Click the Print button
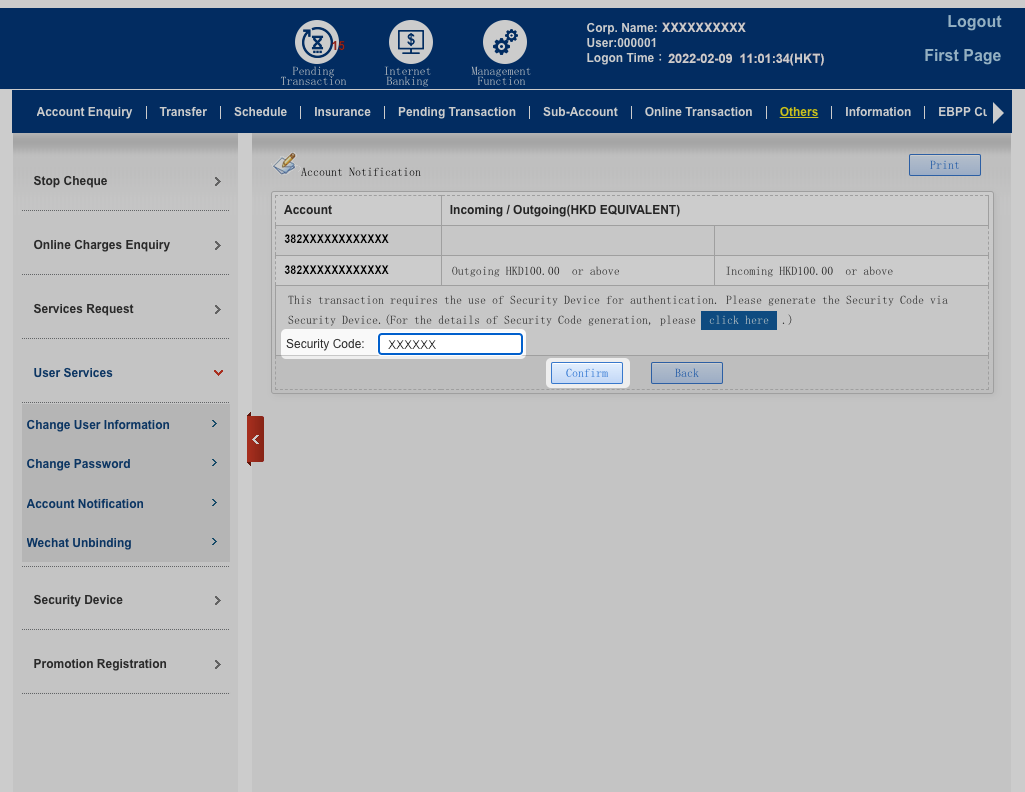1025x792 pixels. 944,165
